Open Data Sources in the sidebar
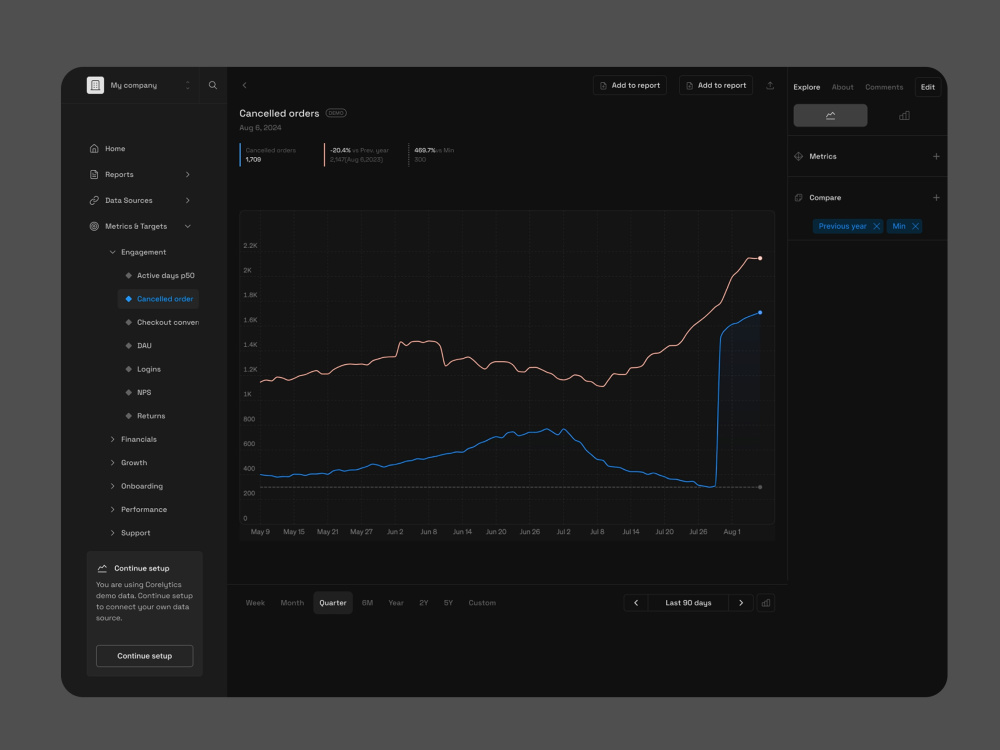 (x=129, y=200)
